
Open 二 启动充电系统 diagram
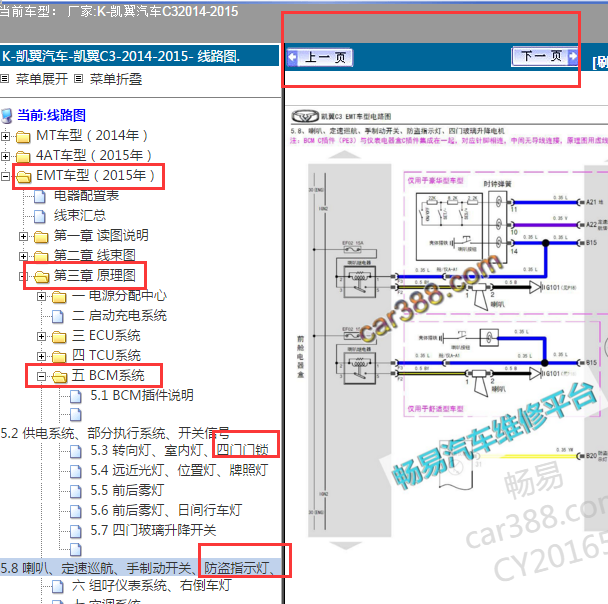click(119, 316)
